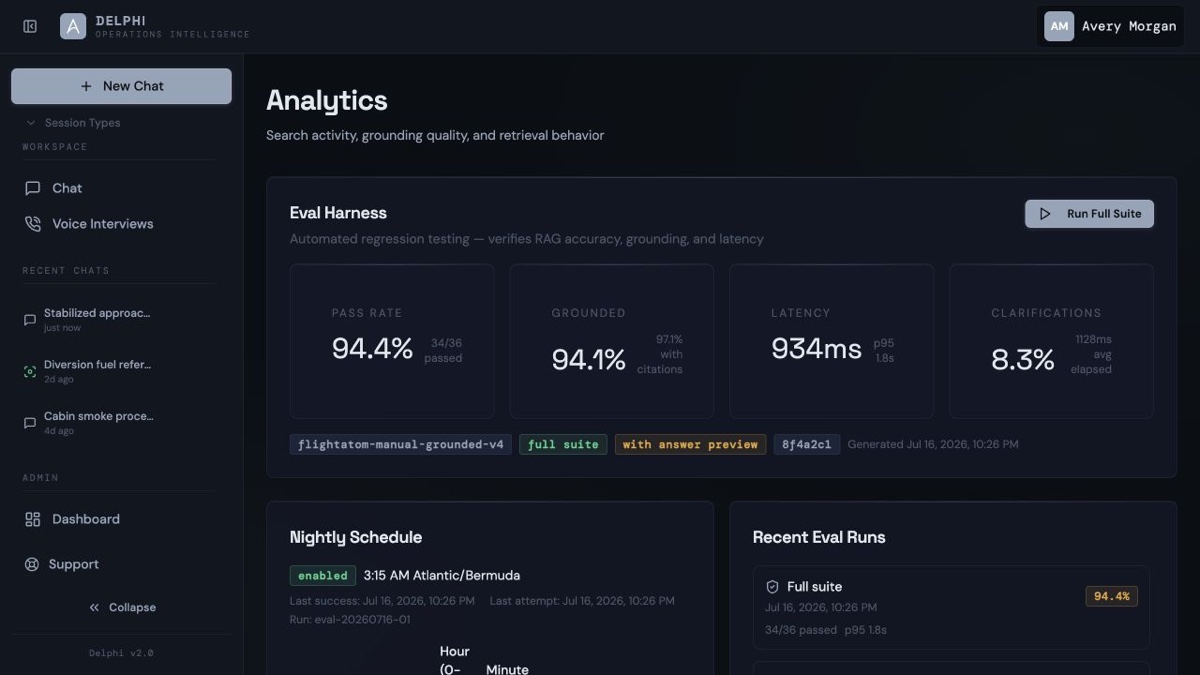
Task: Click the Run: eval-20260716-01 text
Action: pyautogui.click(x=350, y=620)
